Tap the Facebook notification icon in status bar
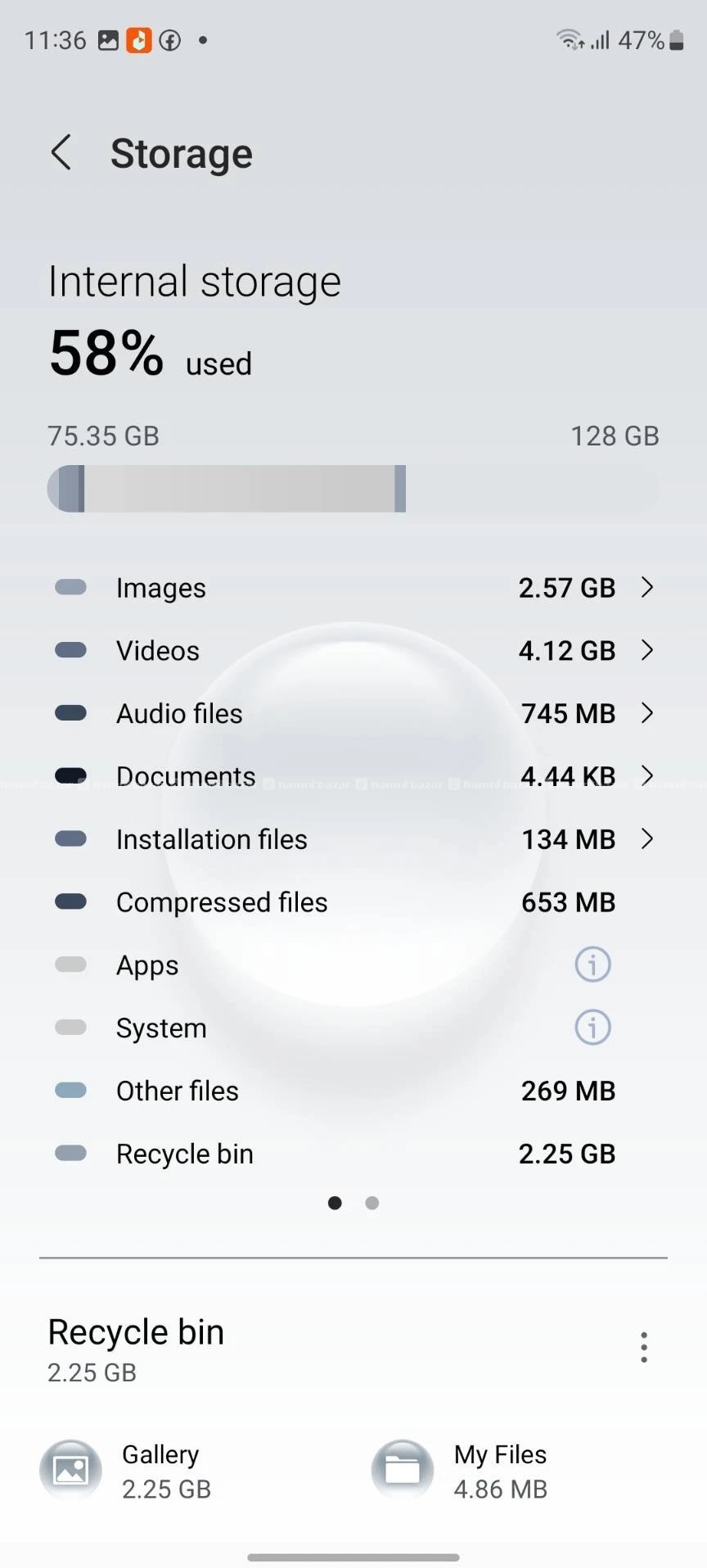The width and height of the screenshot is (707, 1568). (170, 40)
